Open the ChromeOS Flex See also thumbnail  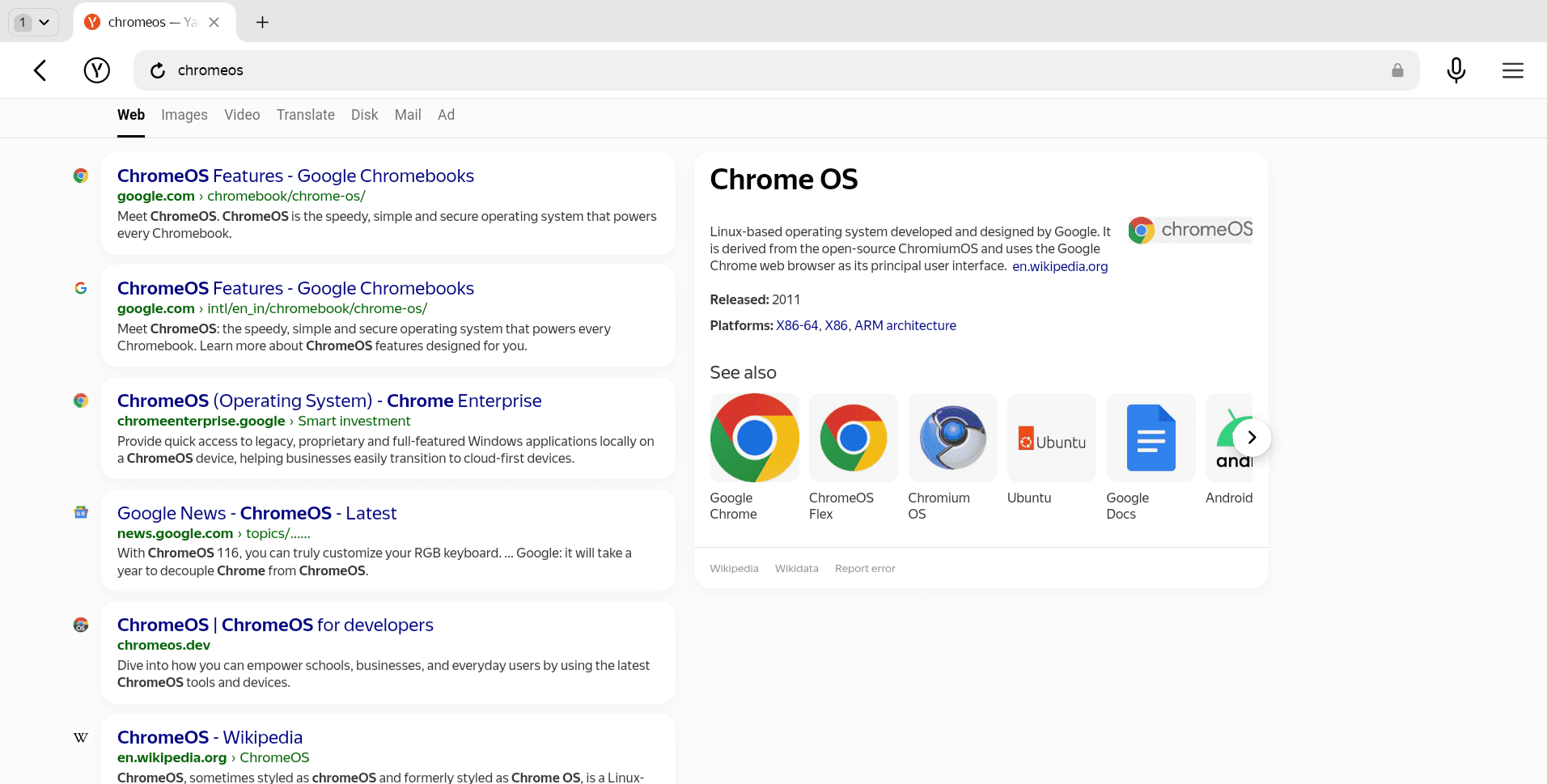[x=854, y=438]
